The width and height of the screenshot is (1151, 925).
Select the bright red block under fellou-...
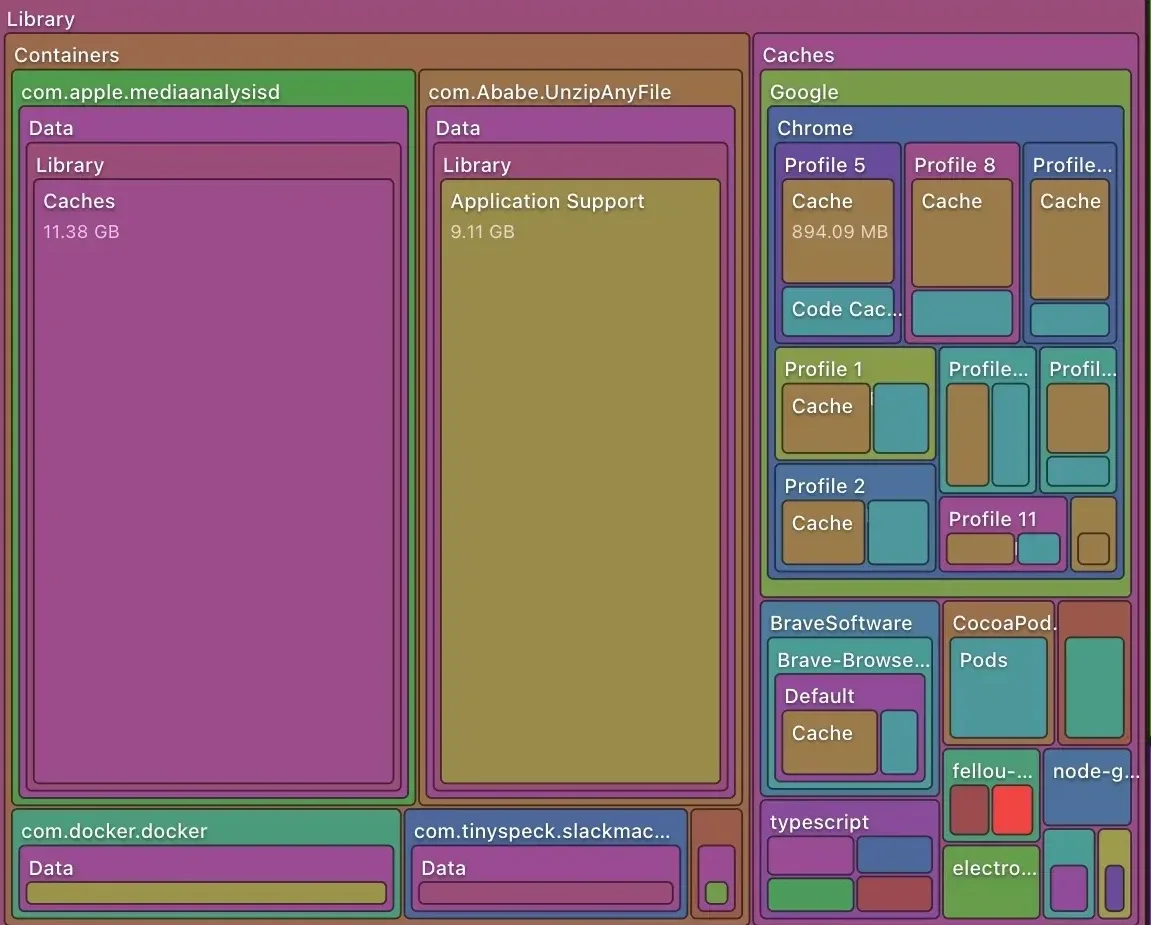click(x=1012, y=810)
